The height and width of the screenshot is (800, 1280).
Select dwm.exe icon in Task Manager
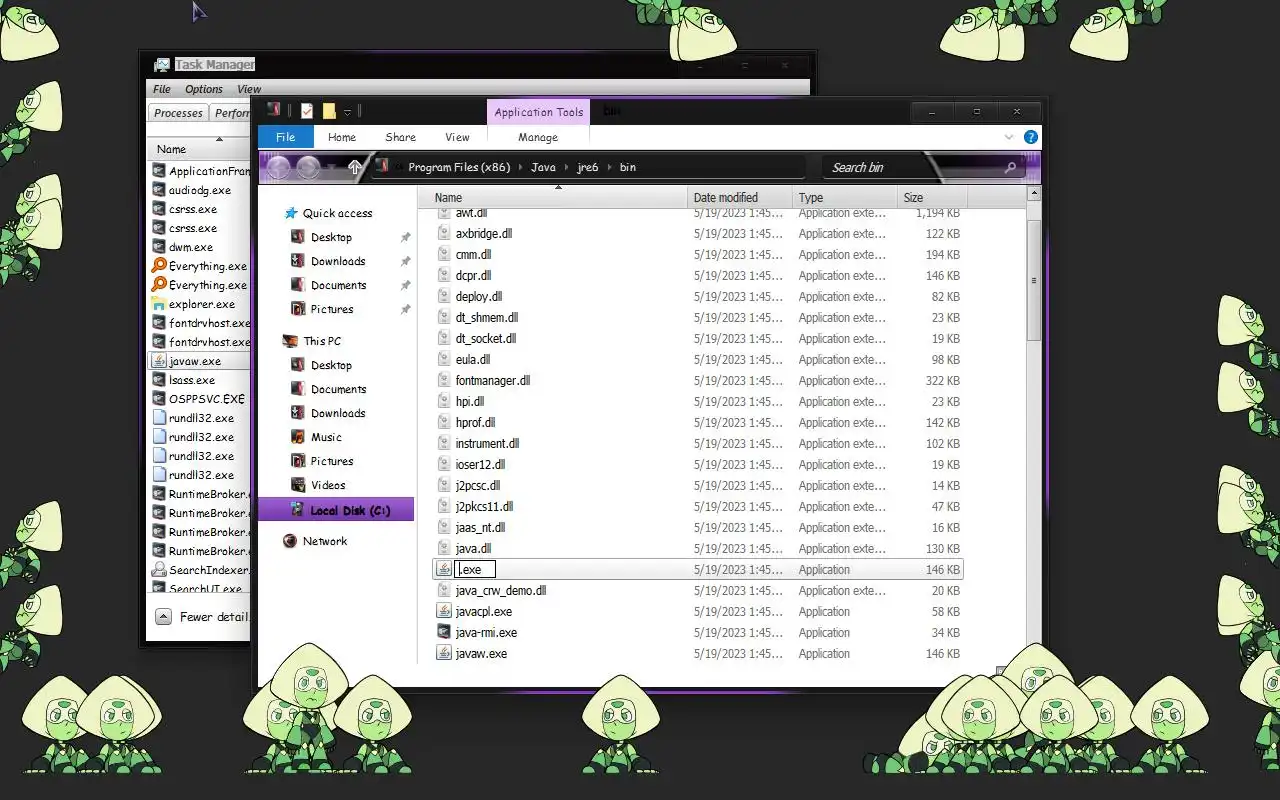click(x=159, y=247)
